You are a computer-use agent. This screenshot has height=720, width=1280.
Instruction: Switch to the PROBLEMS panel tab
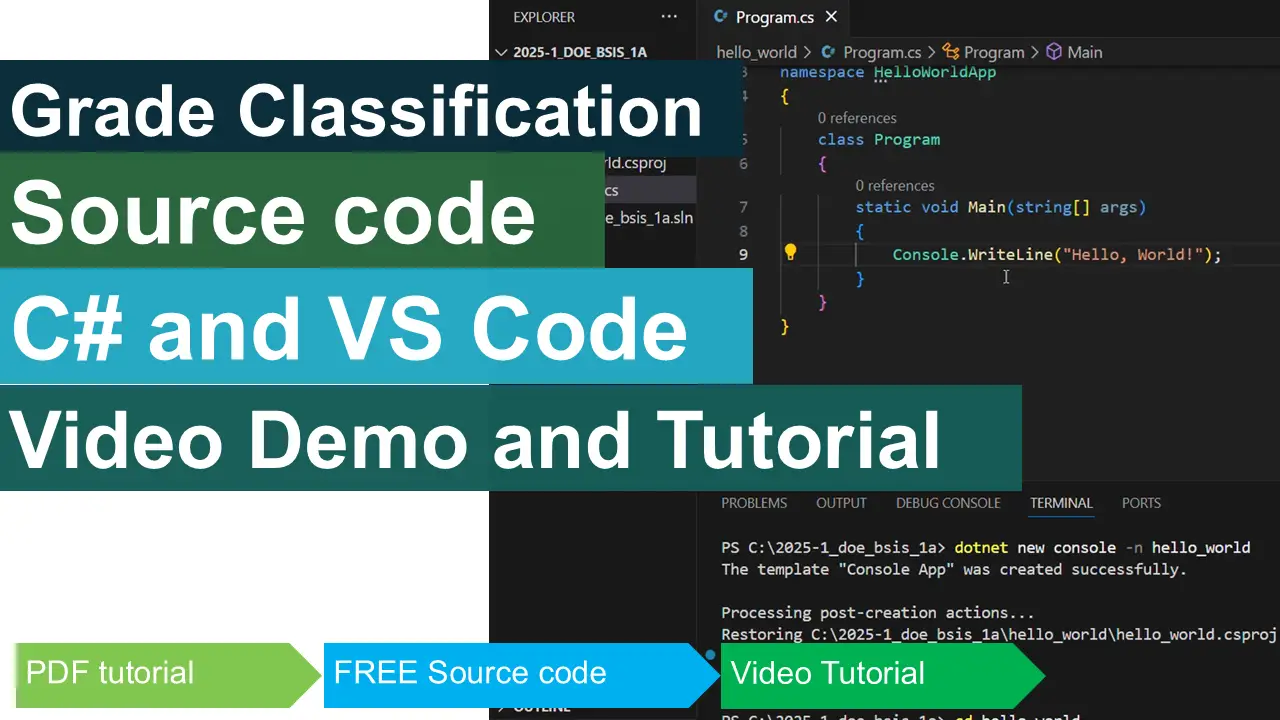754,503
